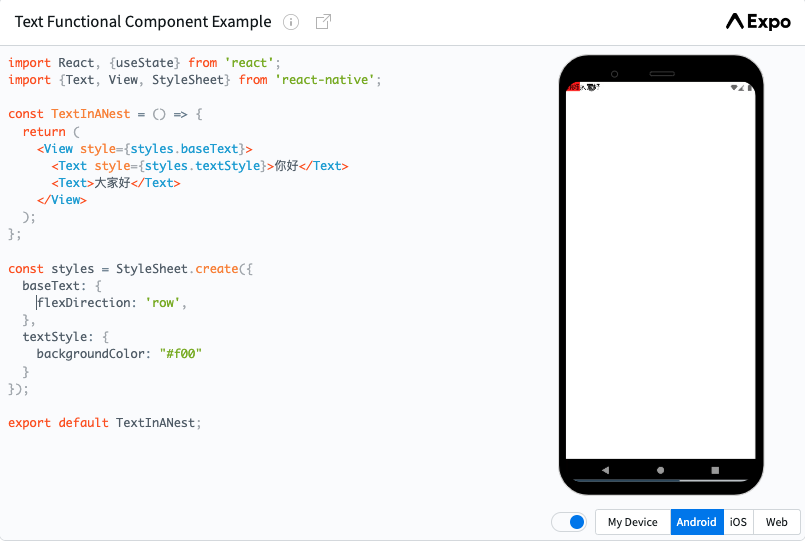The width and height of the screenshot is (805, 542).
Task: Switch to the Web preview tab
Action: pyautogui.click(x=776, y=522)
